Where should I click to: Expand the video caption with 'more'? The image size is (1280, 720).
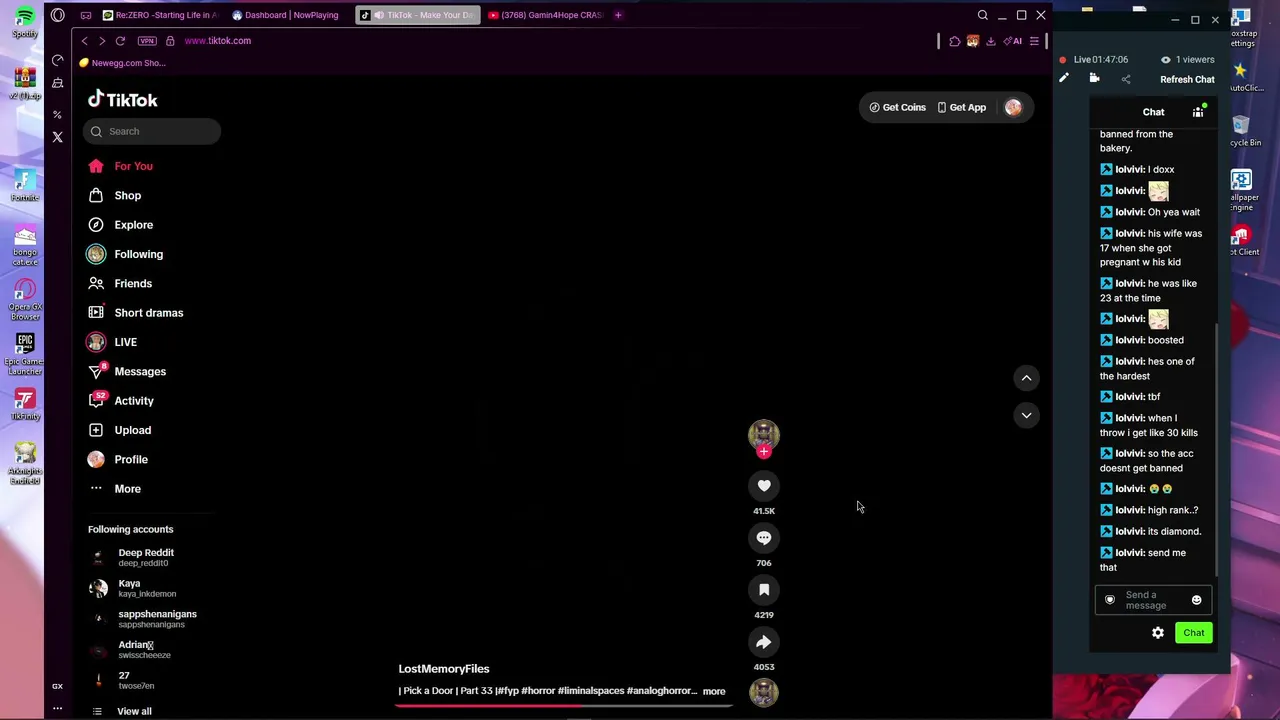[714, 691]
